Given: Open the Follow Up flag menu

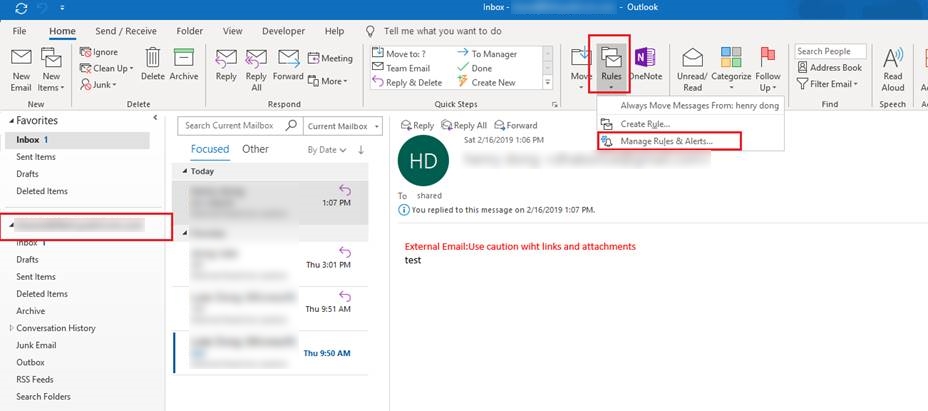Looking at the screenshot, I should point(768,70).
